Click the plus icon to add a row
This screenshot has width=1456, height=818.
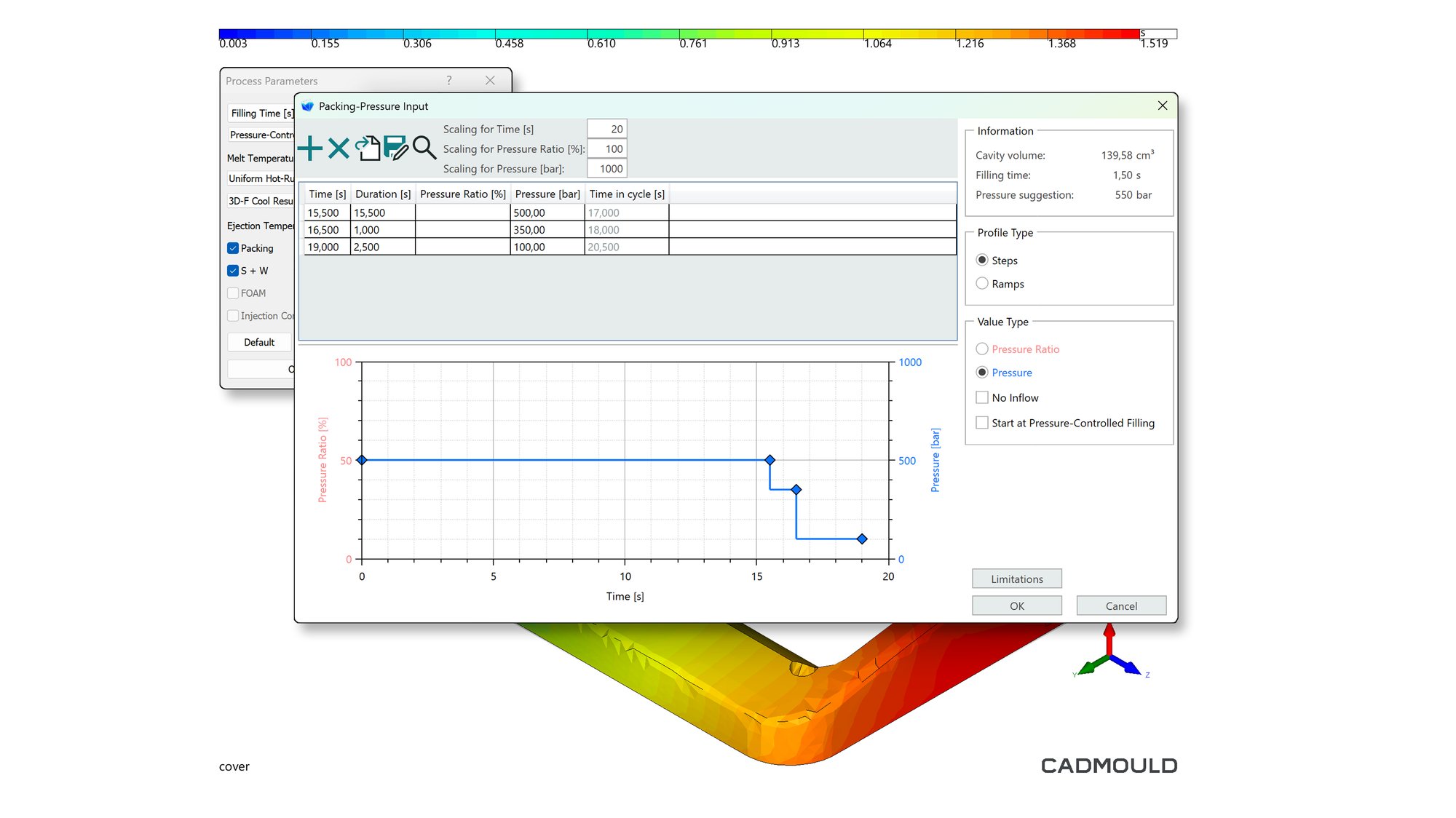[310, 148]
